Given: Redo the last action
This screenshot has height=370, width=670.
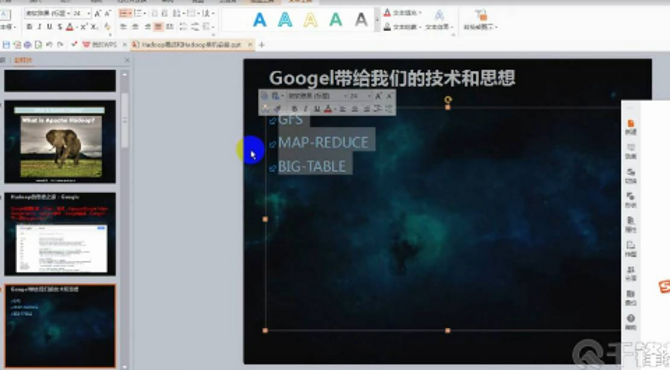Looking at the screenshot, I should [60, 44].
